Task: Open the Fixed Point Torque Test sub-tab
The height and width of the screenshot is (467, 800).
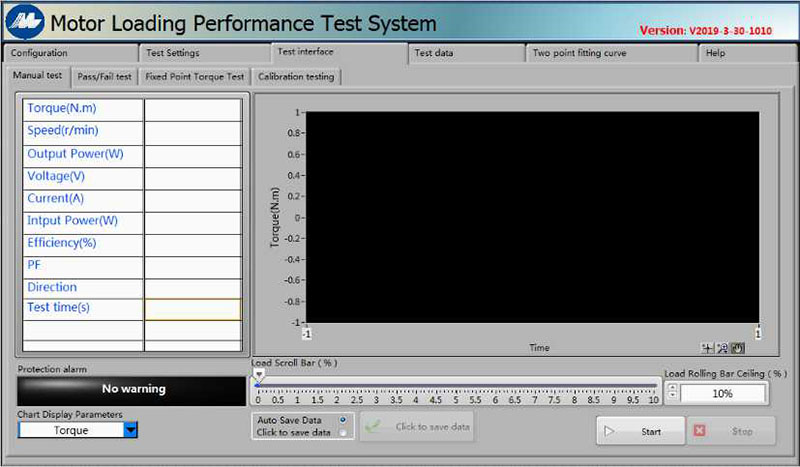Action: (194, 76)
